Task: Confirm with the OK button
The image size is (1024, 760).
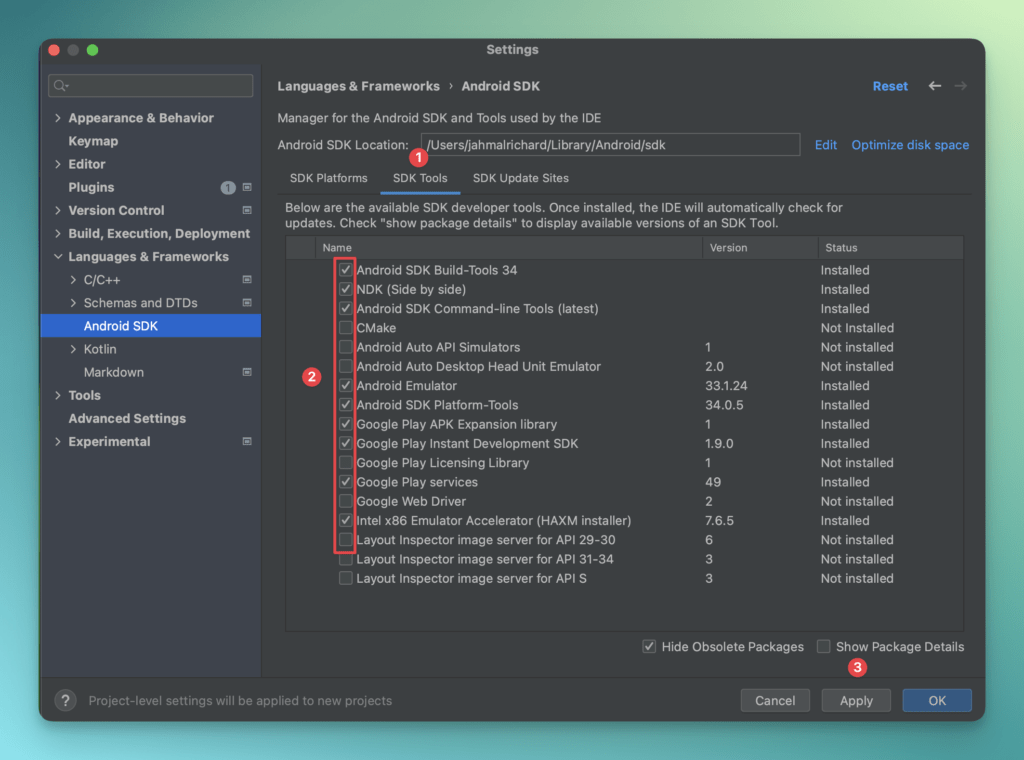Action: (x=937, y=701)
